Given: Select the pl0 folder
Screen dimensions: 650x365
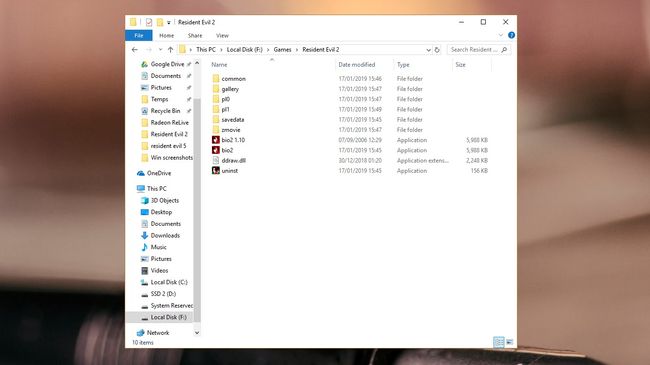Looking at the screenshot, I should 226,100.
